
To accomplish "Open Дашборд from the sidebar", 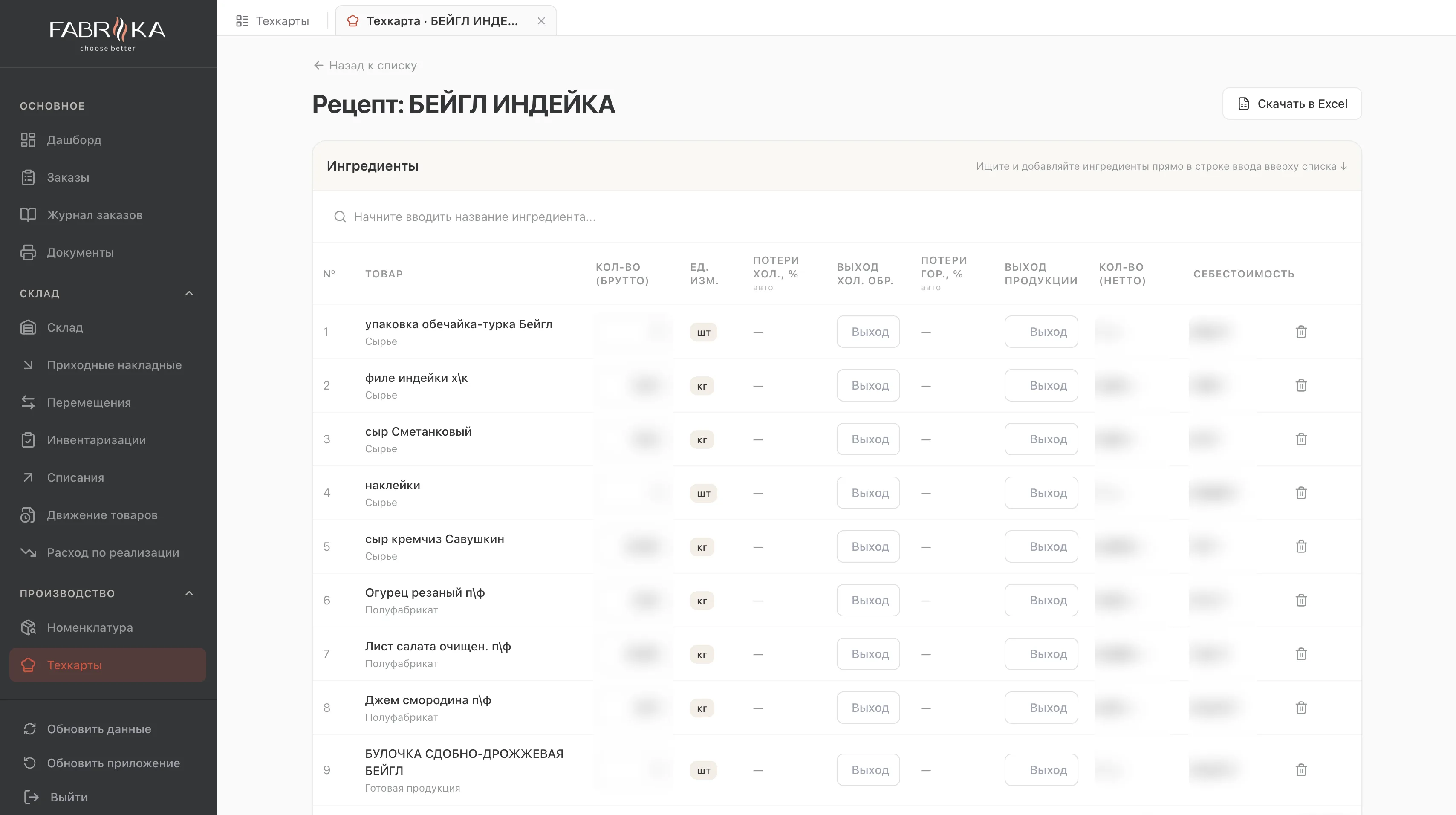I will click(107, 140).
